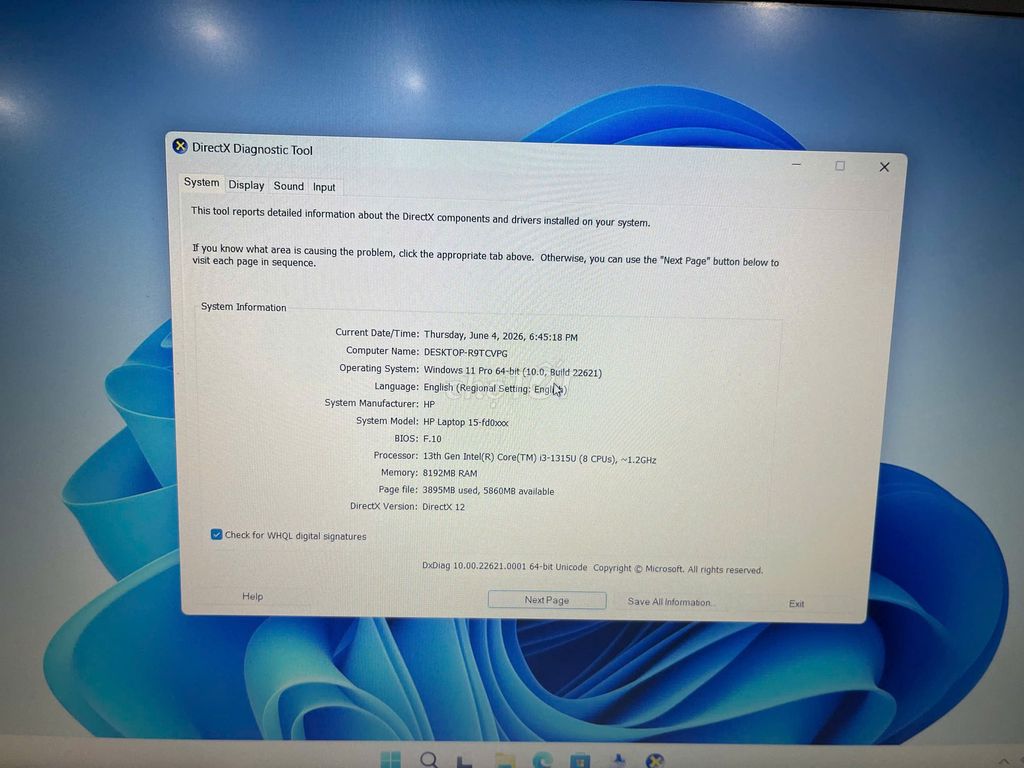Switch to the Display tab
The width and height of the screenshot is (1024, 768).
pyautogui.click(x=246, y=185)
